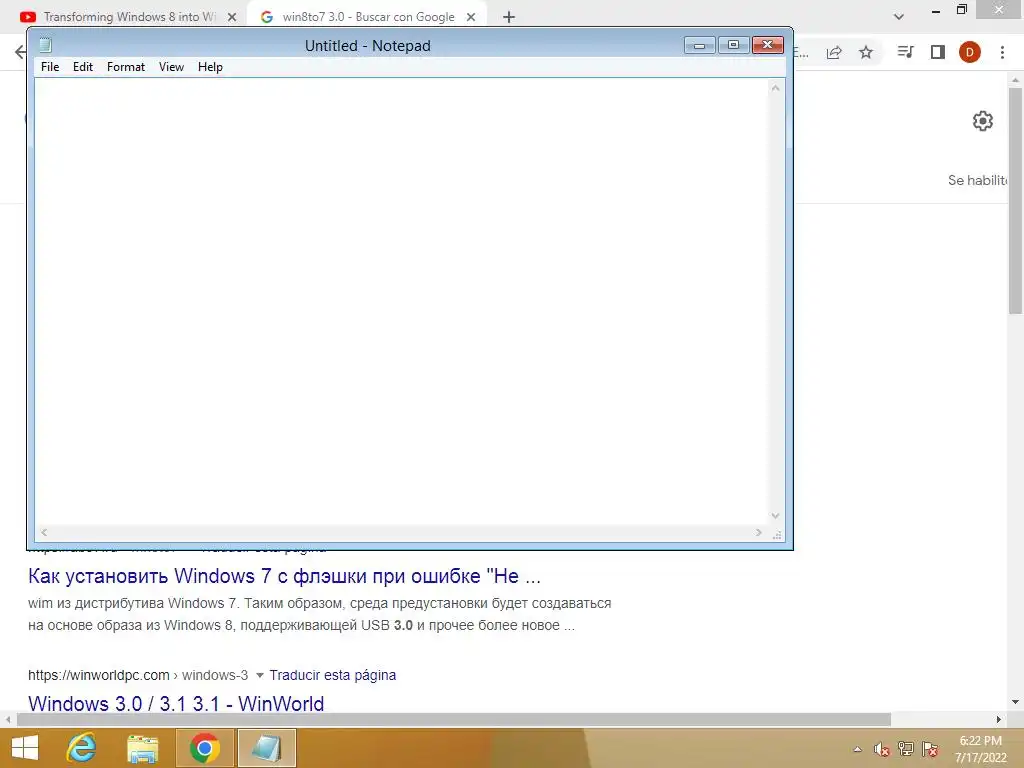
Task: Click Notepad vertical scrollbar down arrow
Action: coord(775,516)
